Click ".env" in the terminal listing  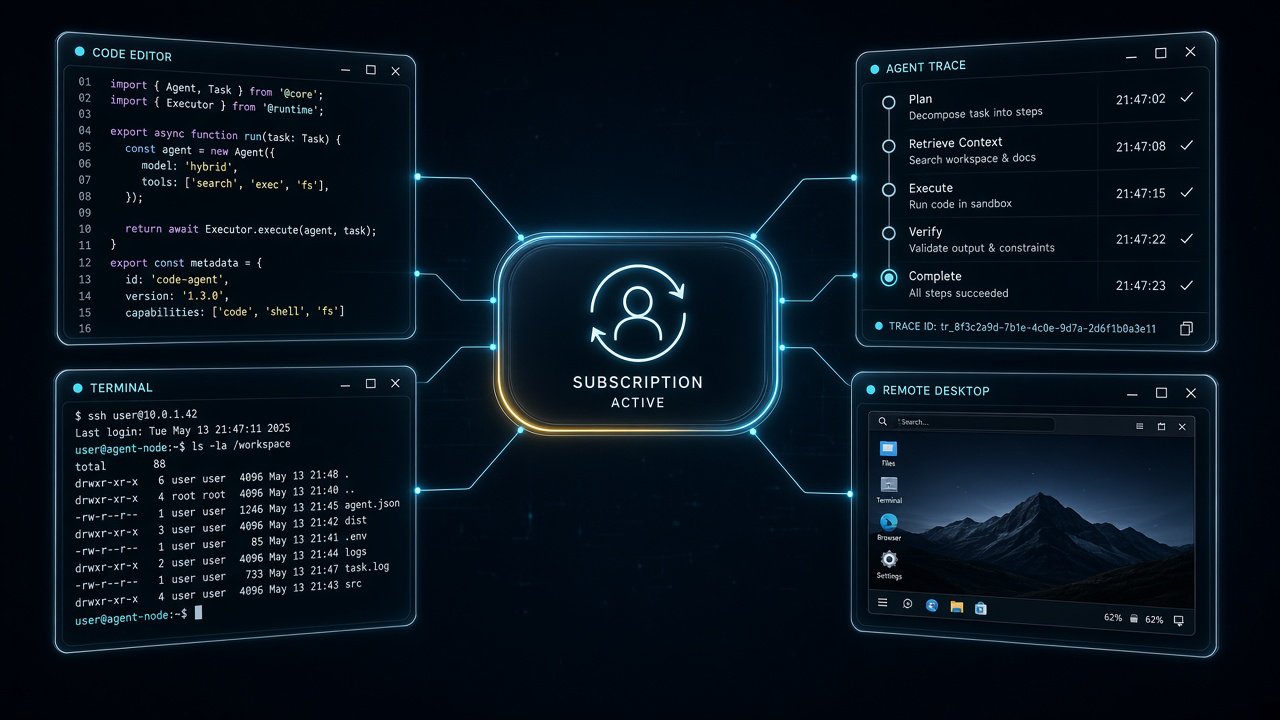coord(354,535)
